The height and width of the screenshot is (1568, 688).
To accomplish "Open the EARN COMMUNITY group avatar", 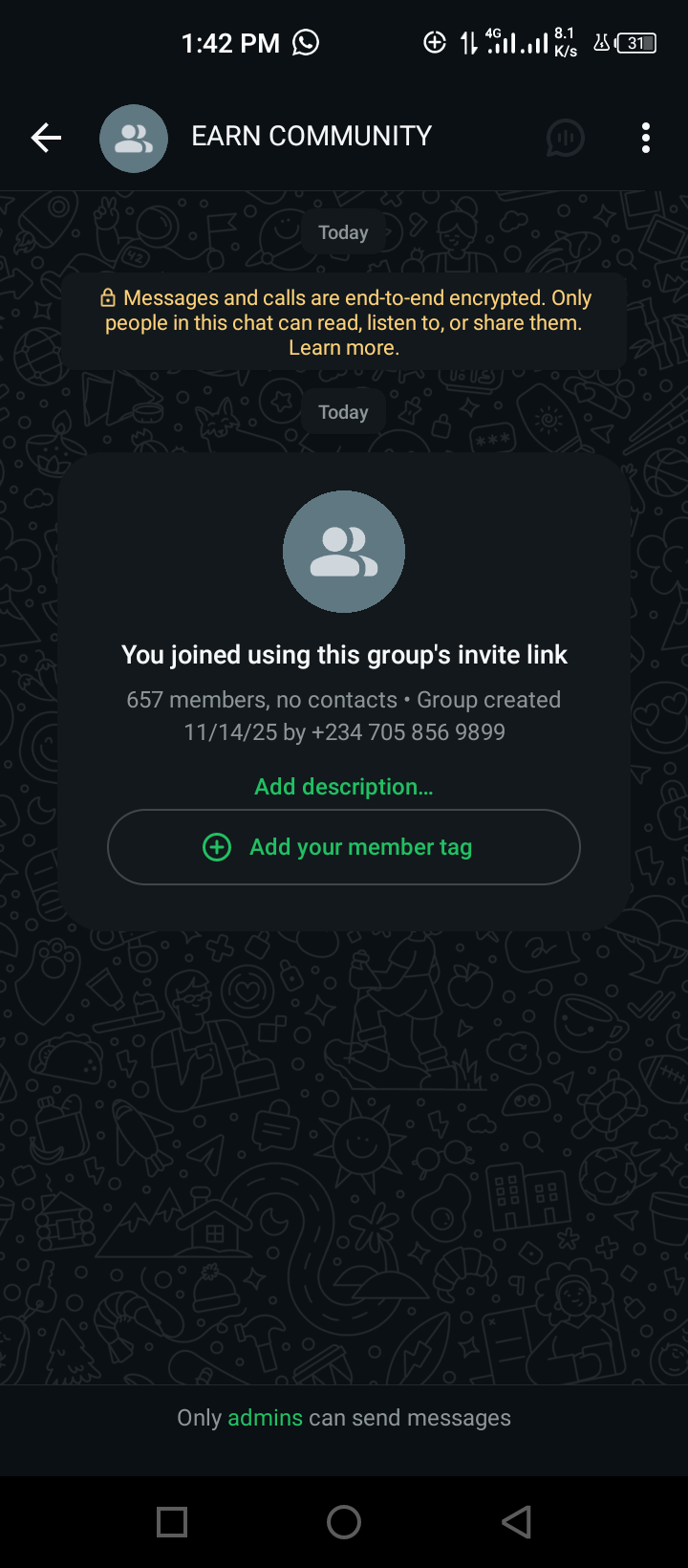I will tap(134, 139).
